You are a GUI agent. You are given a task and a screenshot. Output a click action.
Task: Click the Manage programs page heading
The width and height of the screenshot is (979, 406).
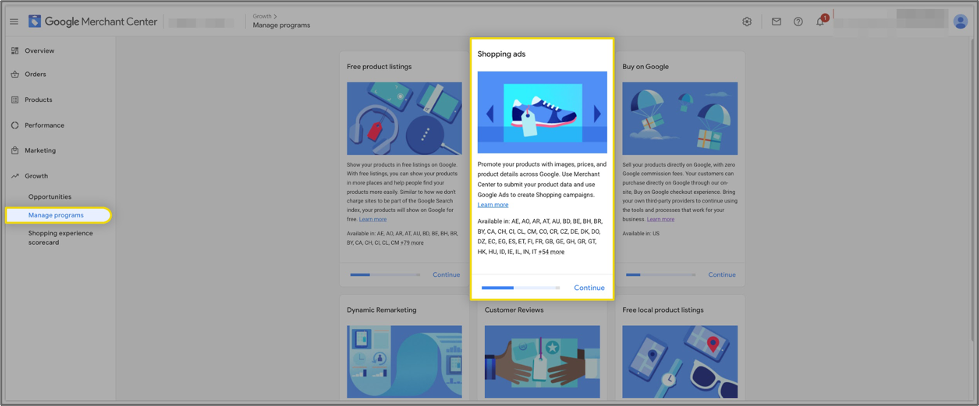click(x=281, y=26)
